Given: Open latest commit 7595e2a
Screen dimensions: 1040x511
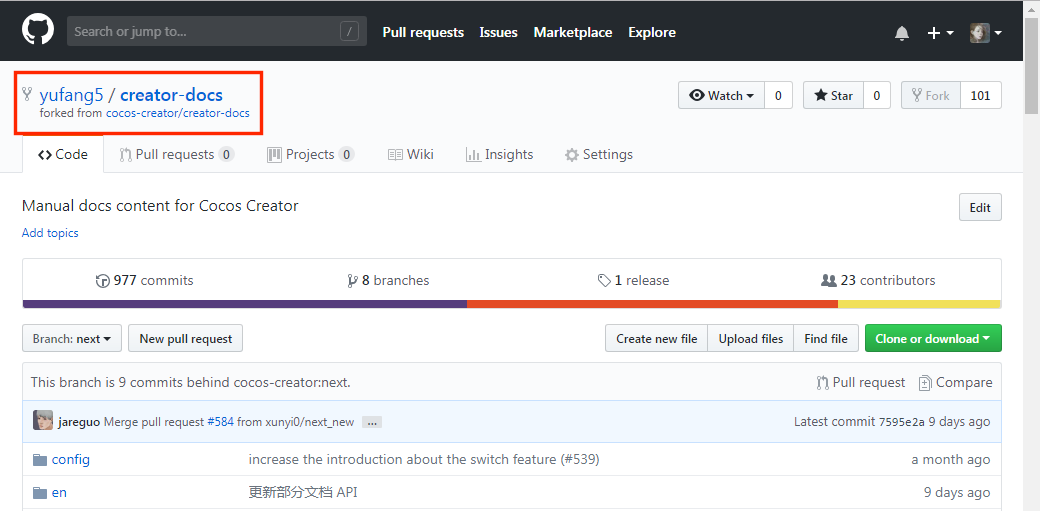Looking at the screenshot, I should tap(901, 422).
